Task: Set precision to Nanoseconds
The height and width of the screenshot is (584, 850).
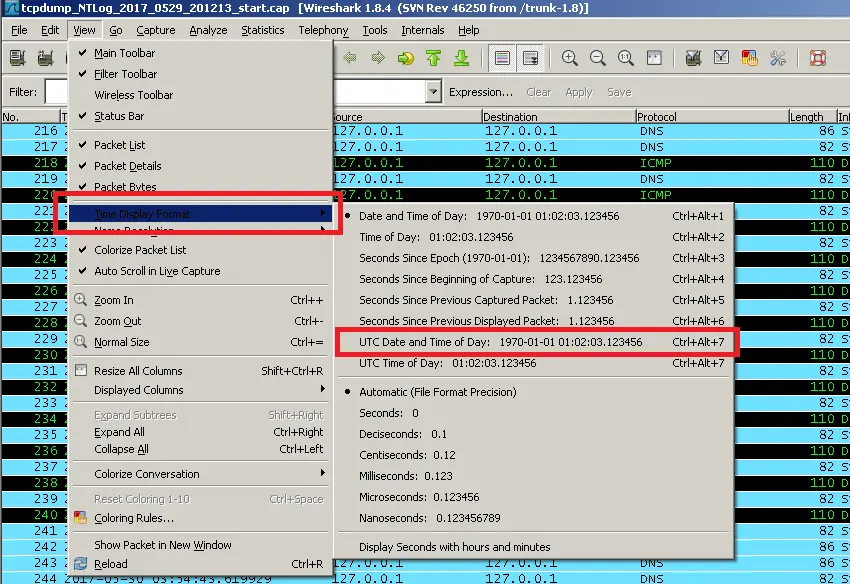Action: (535, 518)
